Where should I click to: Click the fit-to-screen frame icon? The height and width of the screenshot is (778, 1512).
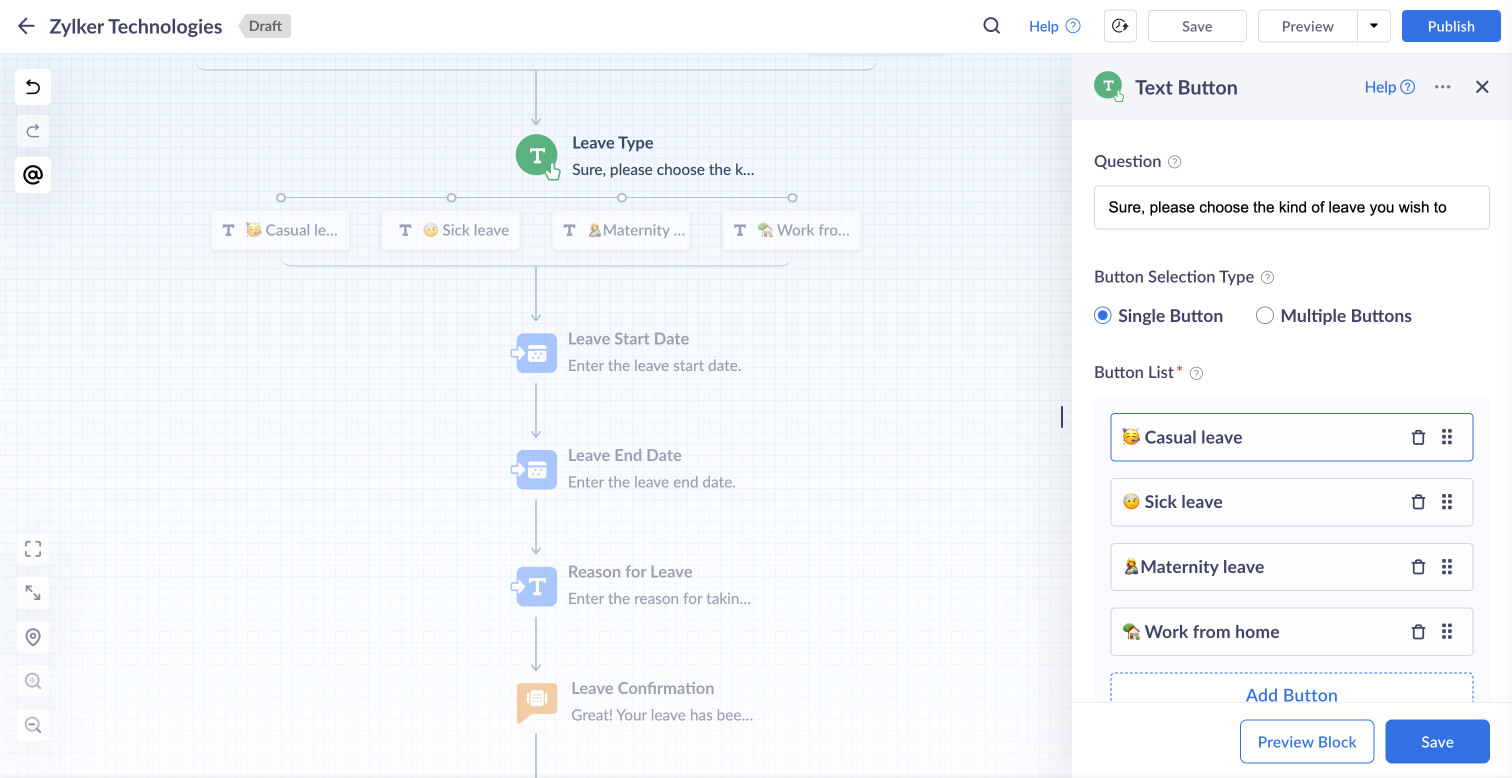coord(33,549)
